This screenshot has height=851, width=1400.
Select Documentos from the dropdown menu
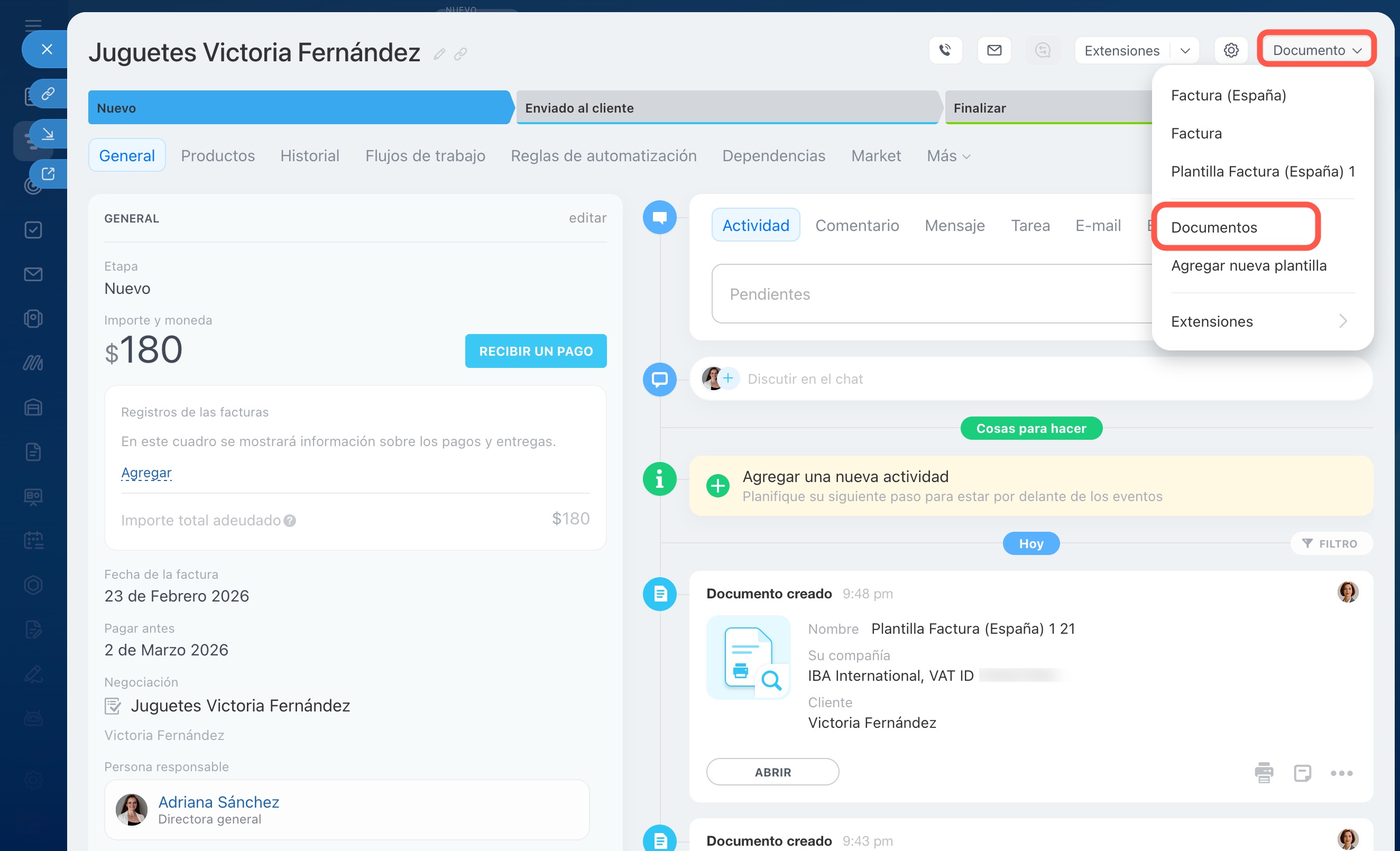click(1214, 227)
